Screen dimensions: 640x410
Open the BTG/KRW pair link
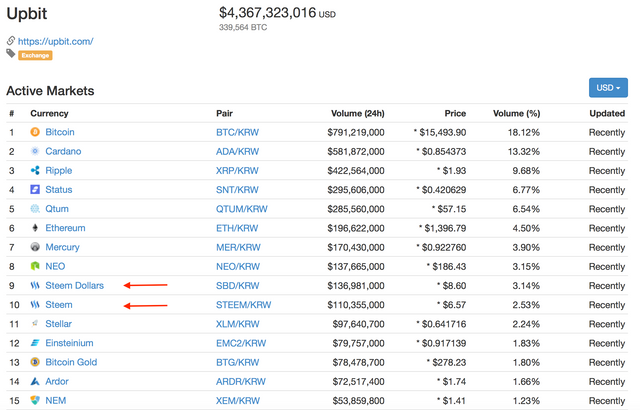click(238, 362)
